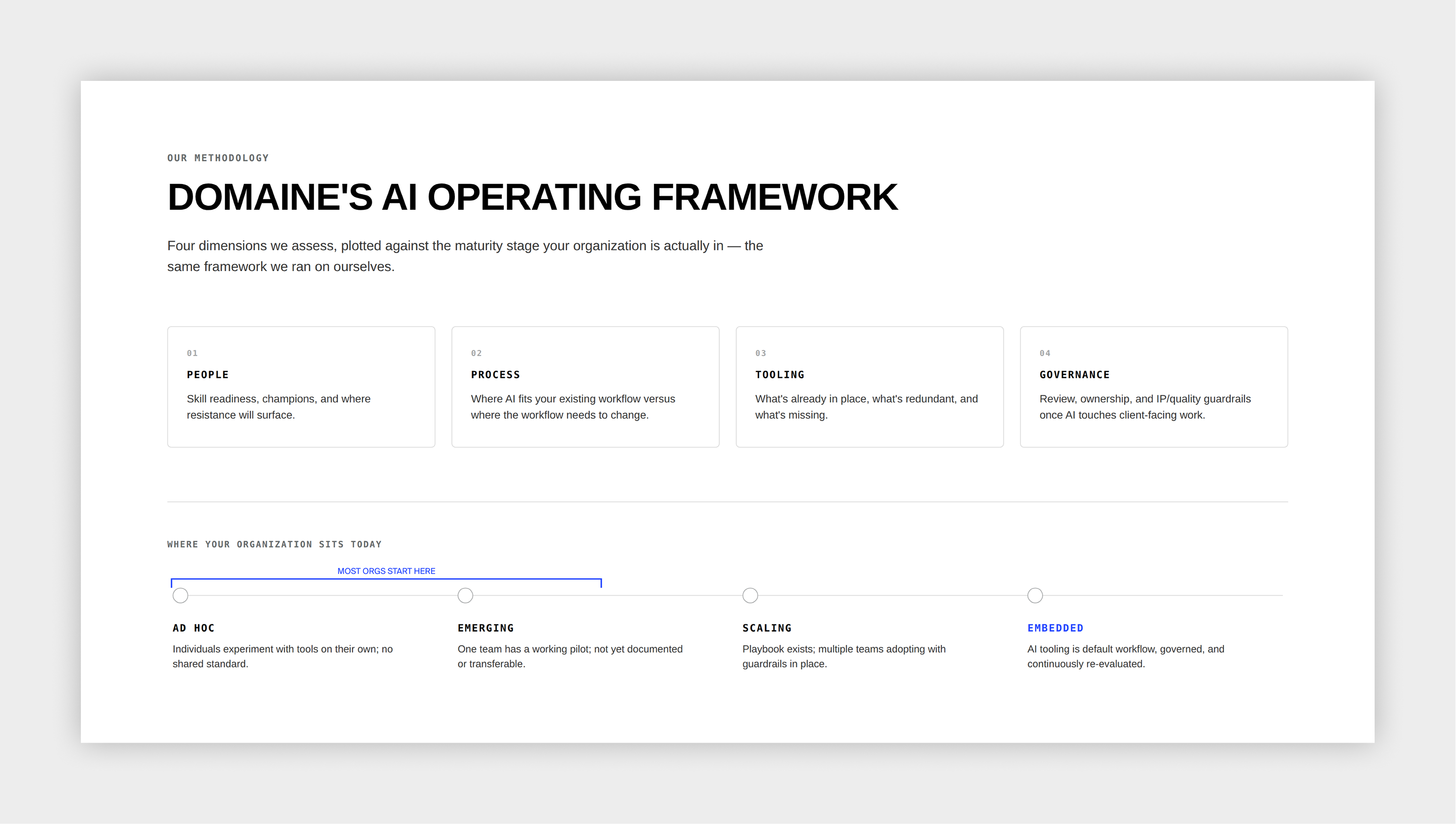Click the 'AI tooling is default workflow' description

(1125, 657)
